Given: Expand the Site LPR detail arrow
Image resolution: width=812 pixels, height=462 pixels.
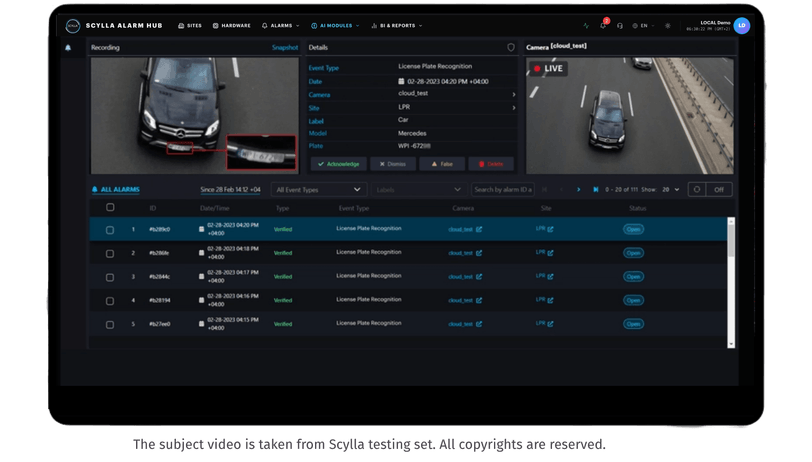Looking at the screenshot, I should [514, 108].
